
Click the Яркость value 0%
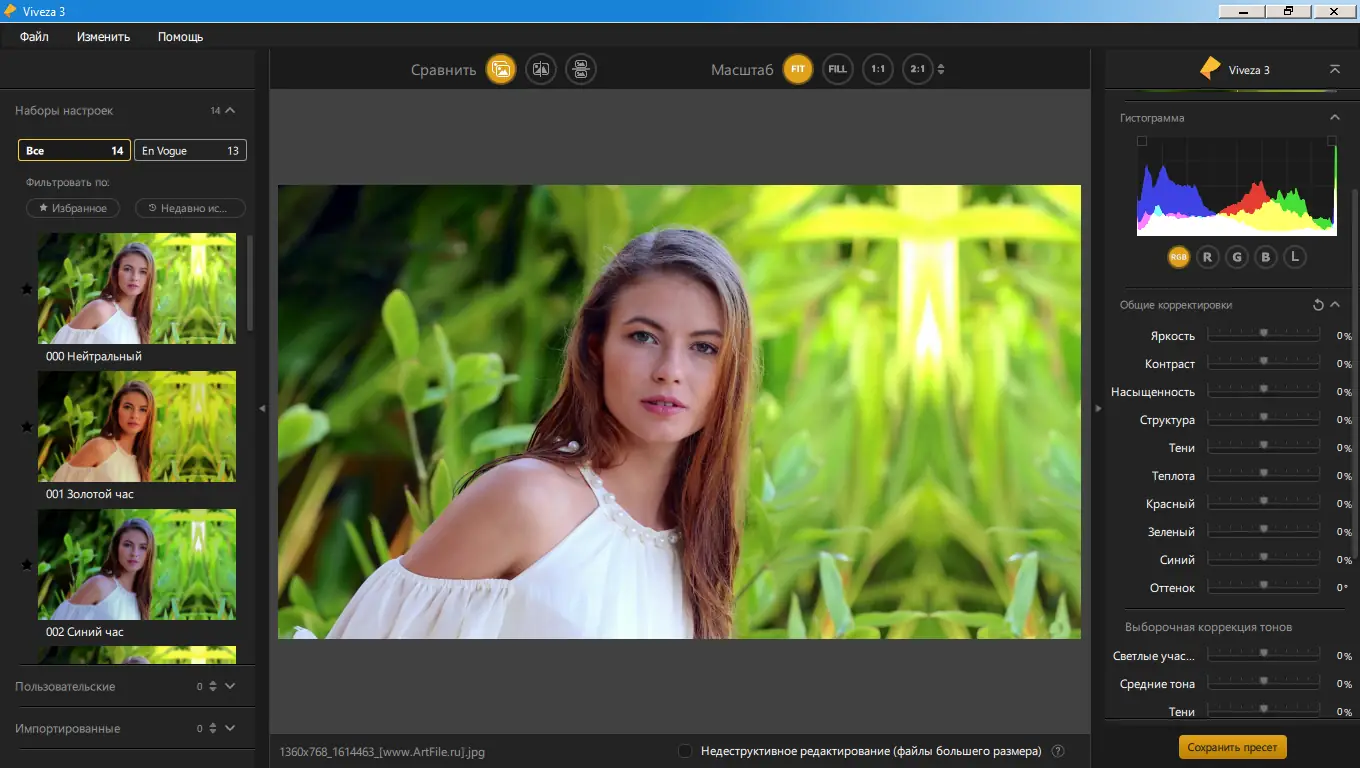click(1344, 336)
